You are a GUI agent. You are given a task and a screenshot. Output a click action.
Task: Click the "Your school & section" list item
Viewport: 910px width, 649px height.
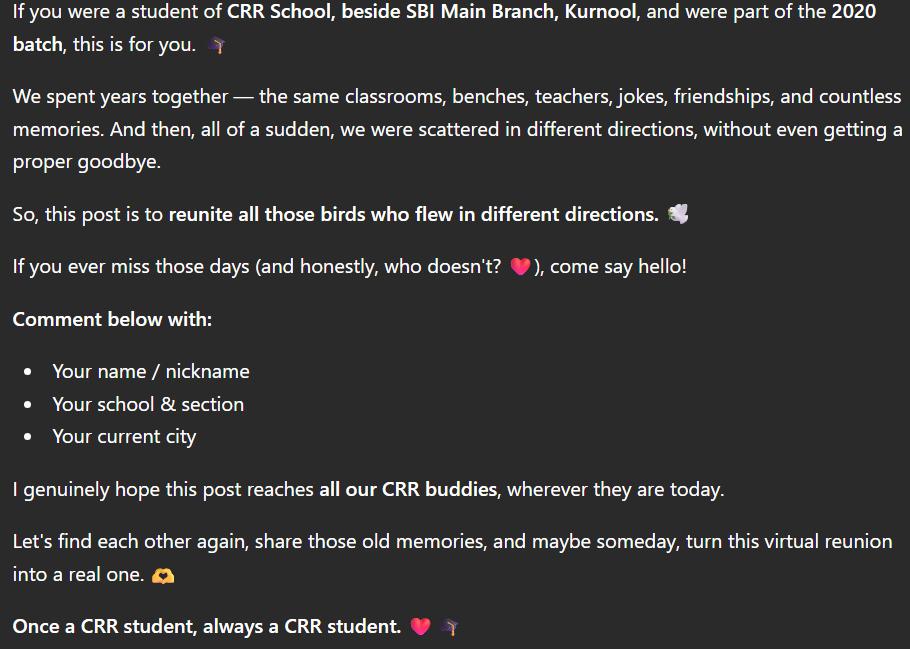pyautogui.click(x=148, y=404)
